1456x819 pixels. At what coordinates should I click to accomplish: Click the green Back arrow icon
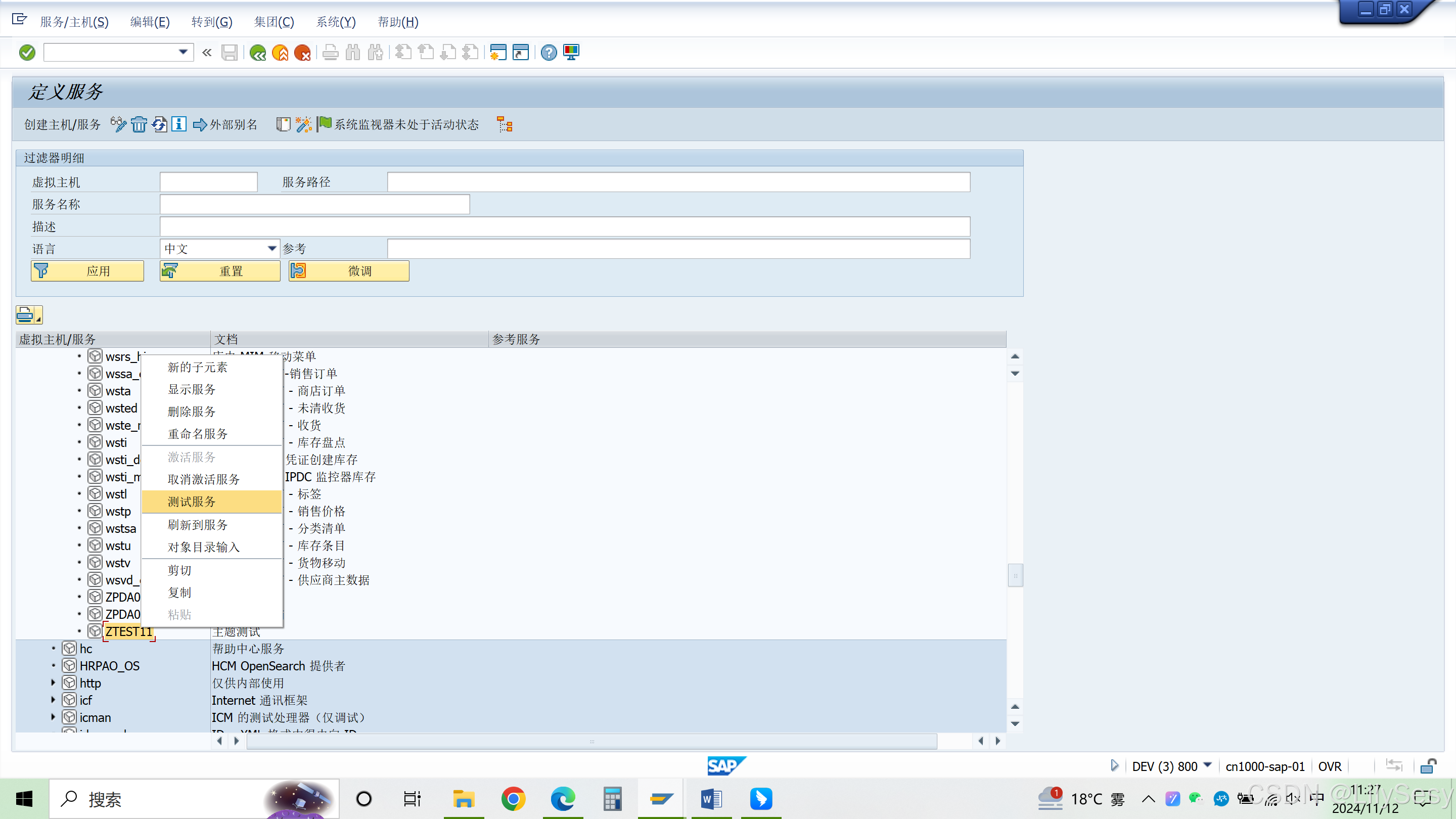click(258, 52)
